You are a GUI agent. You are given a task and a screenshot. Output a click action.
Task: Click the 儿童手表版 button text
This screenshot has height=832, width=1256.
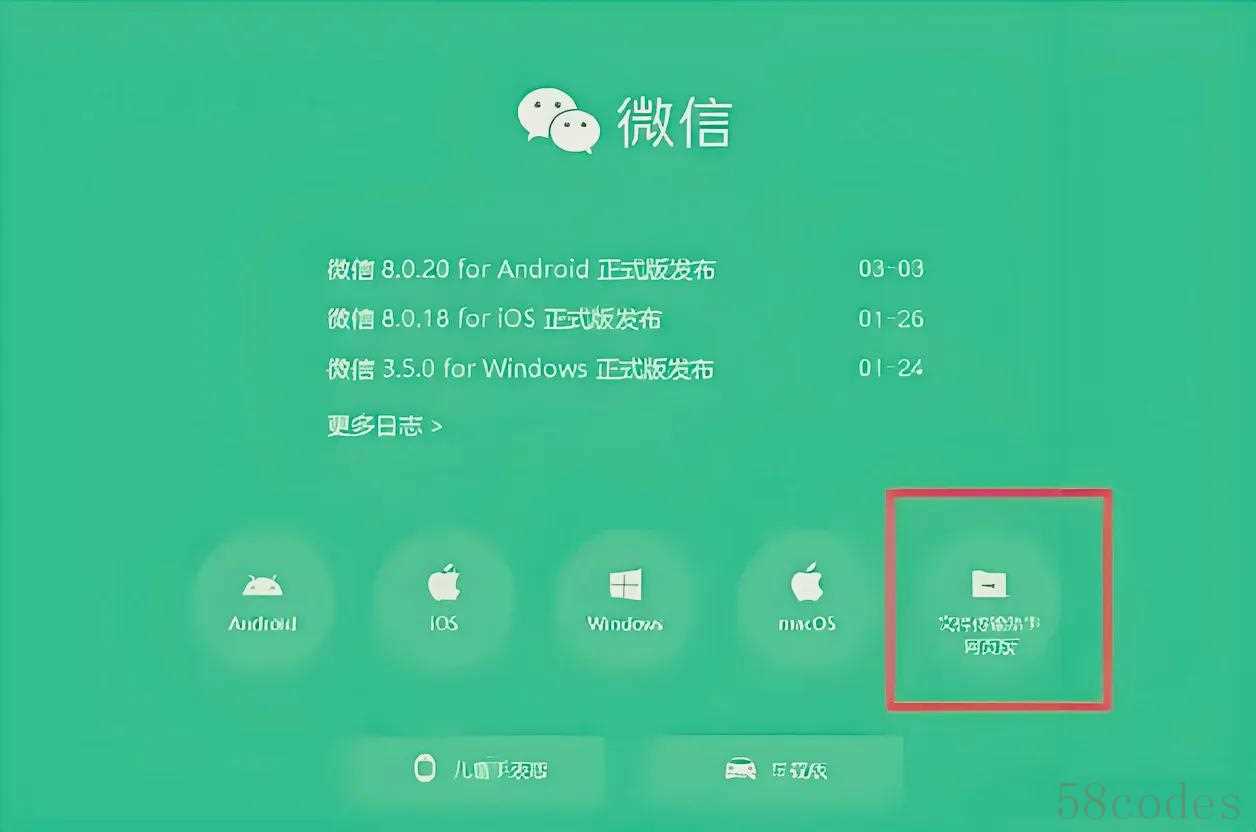point(500,770)
